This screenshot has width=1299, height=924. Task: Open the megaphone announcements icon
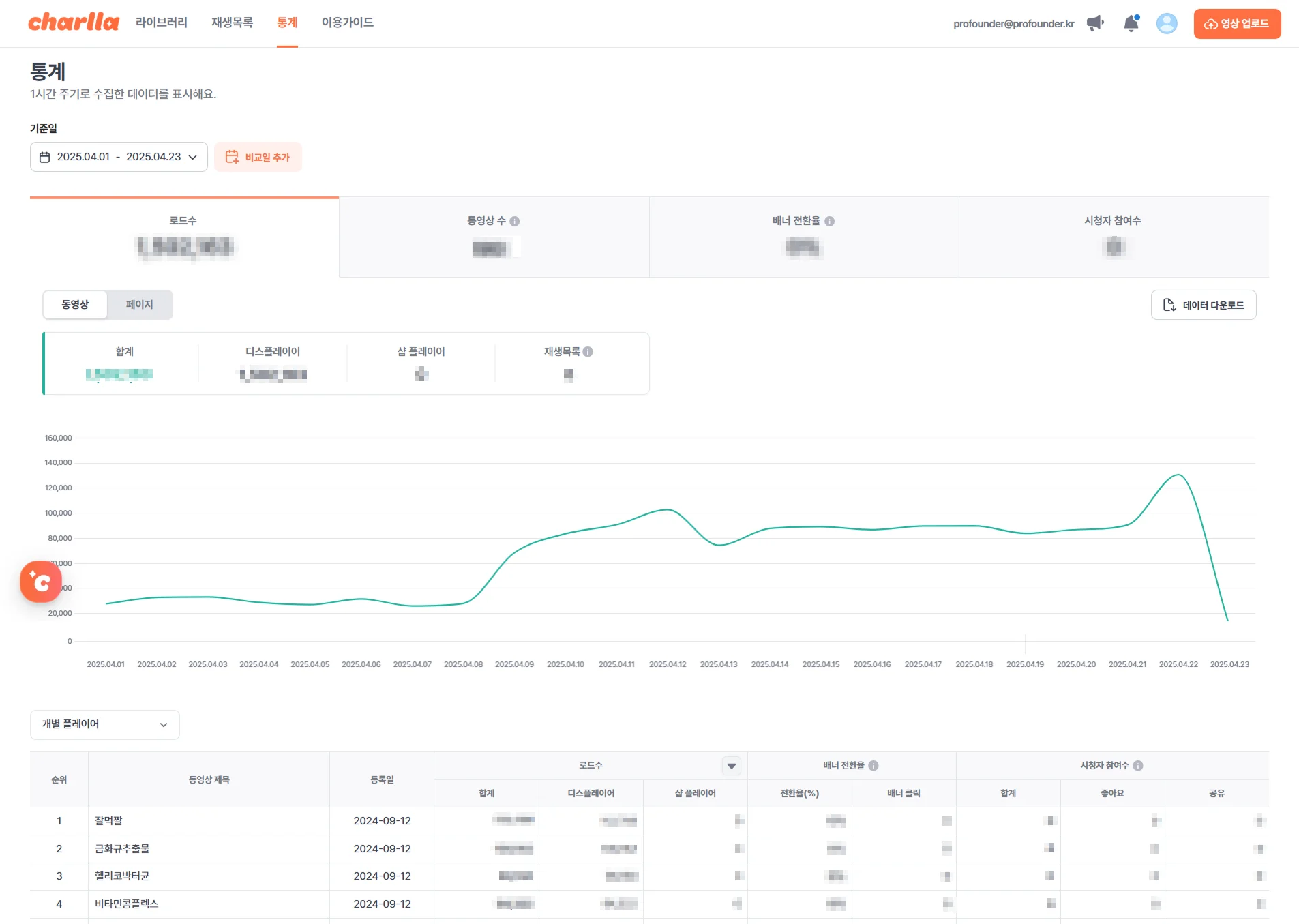(x=1095, y=23)
